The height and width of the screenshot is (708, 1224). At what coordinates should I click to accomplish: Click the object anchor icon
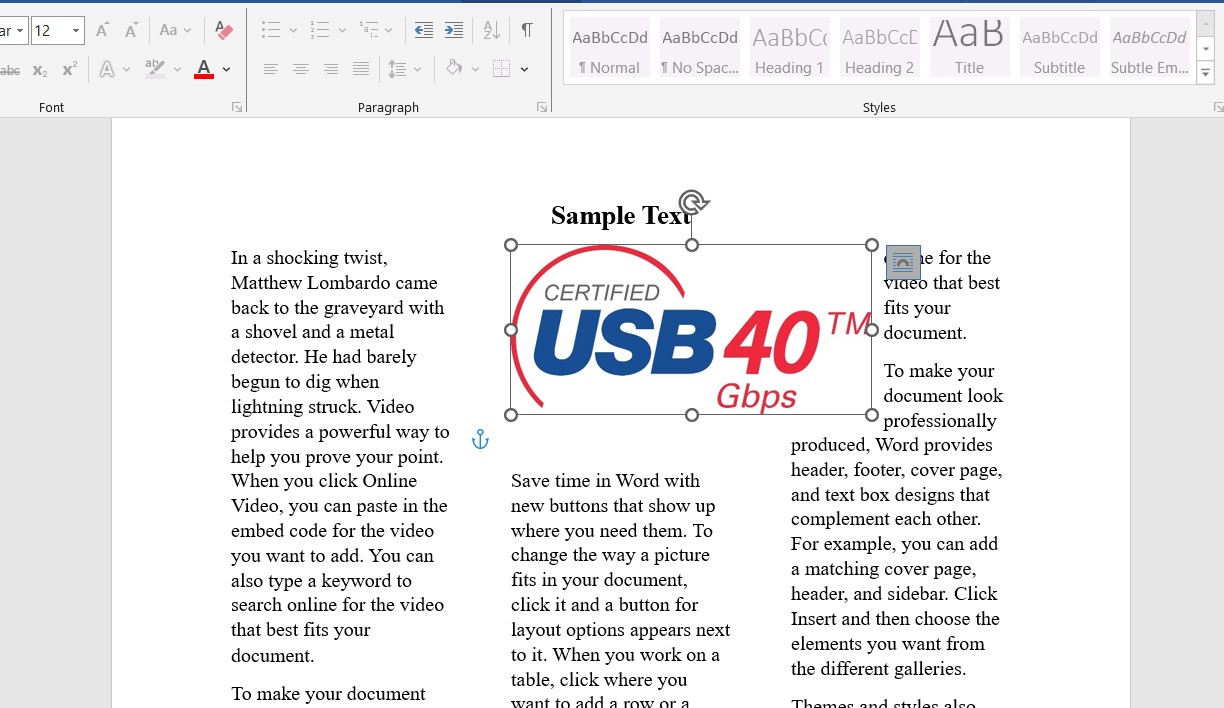tap(480, 439)
